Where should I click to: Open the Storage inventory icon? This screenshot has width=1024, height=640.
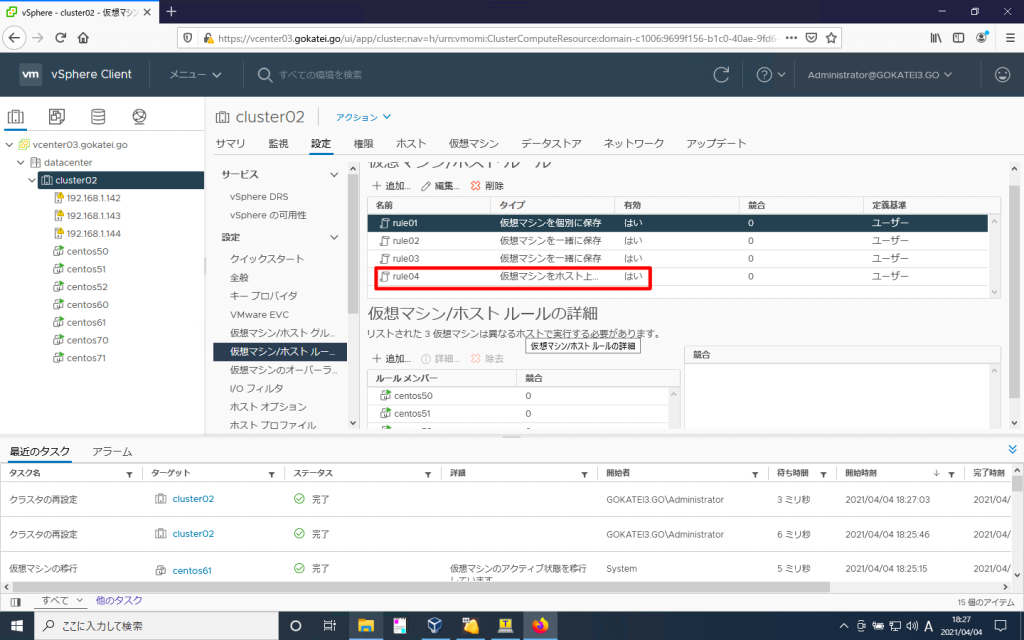pyautogui.click(x=97, y=116)
